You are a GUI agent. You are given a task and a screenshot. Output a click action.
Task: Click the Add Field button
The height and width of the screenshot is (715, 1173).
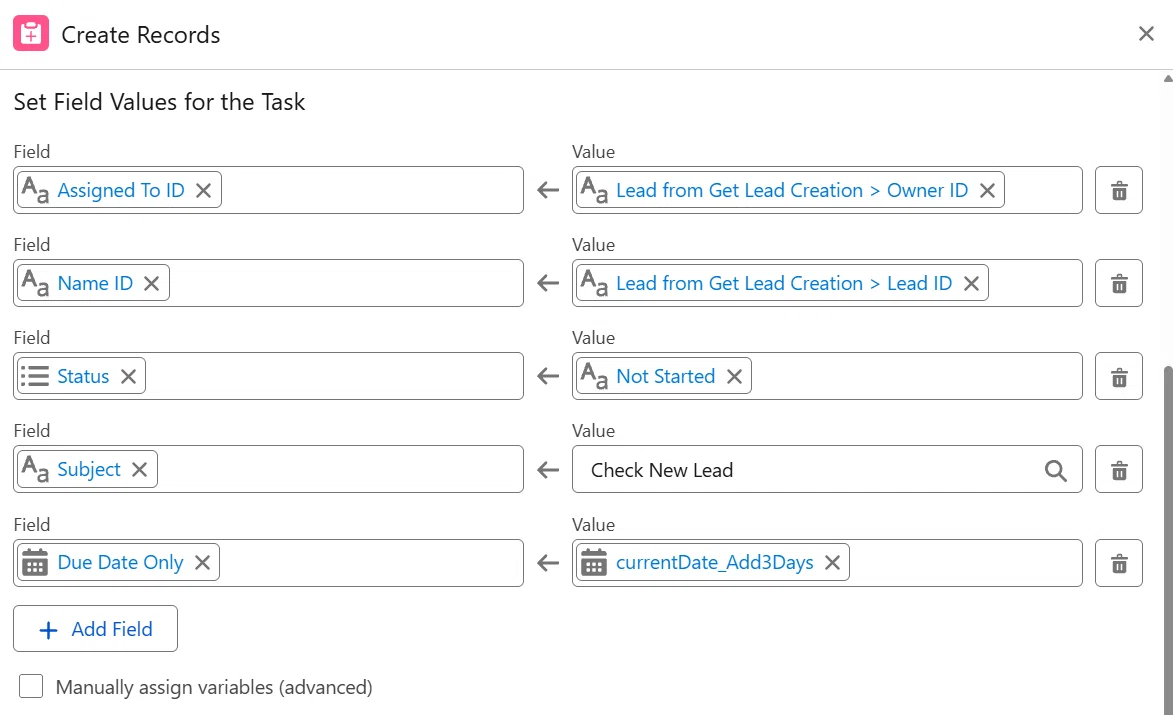click(95, 629)
